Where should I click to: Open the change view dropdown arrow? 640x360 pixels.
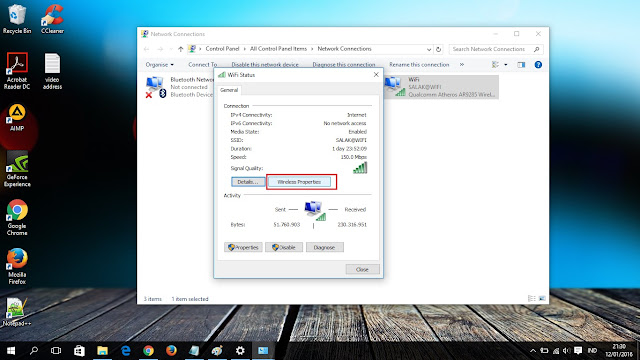[x=506, y=64]
